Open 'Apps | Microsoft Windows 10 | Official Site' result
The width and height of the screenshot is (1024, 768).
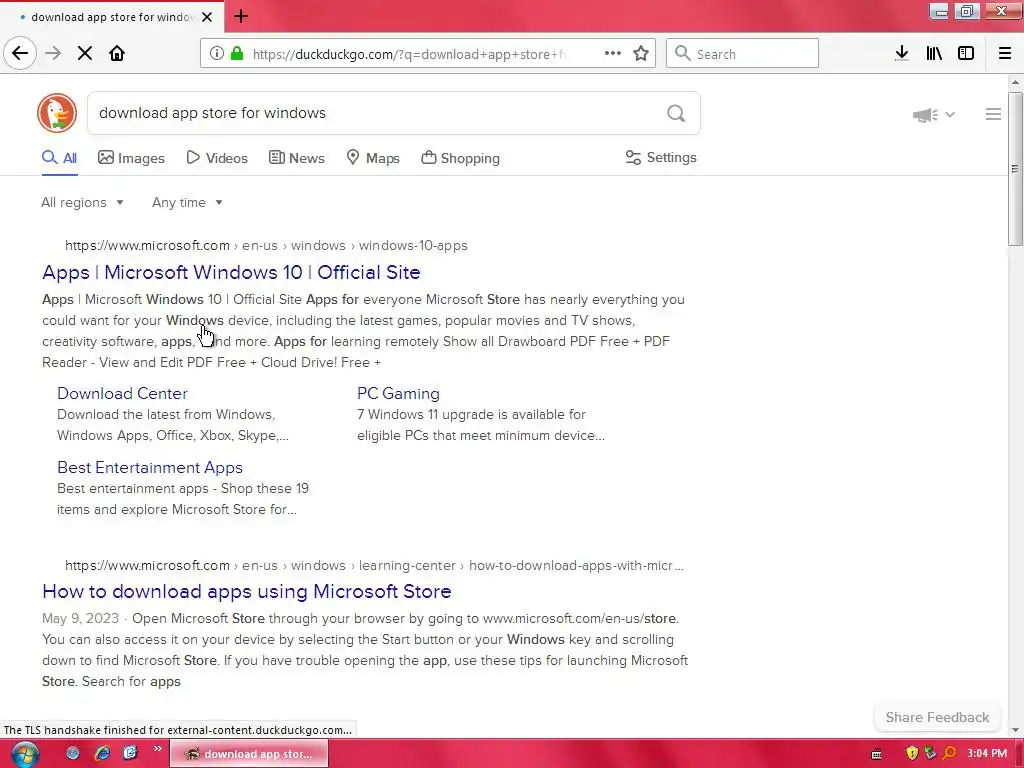coord(231,272)
